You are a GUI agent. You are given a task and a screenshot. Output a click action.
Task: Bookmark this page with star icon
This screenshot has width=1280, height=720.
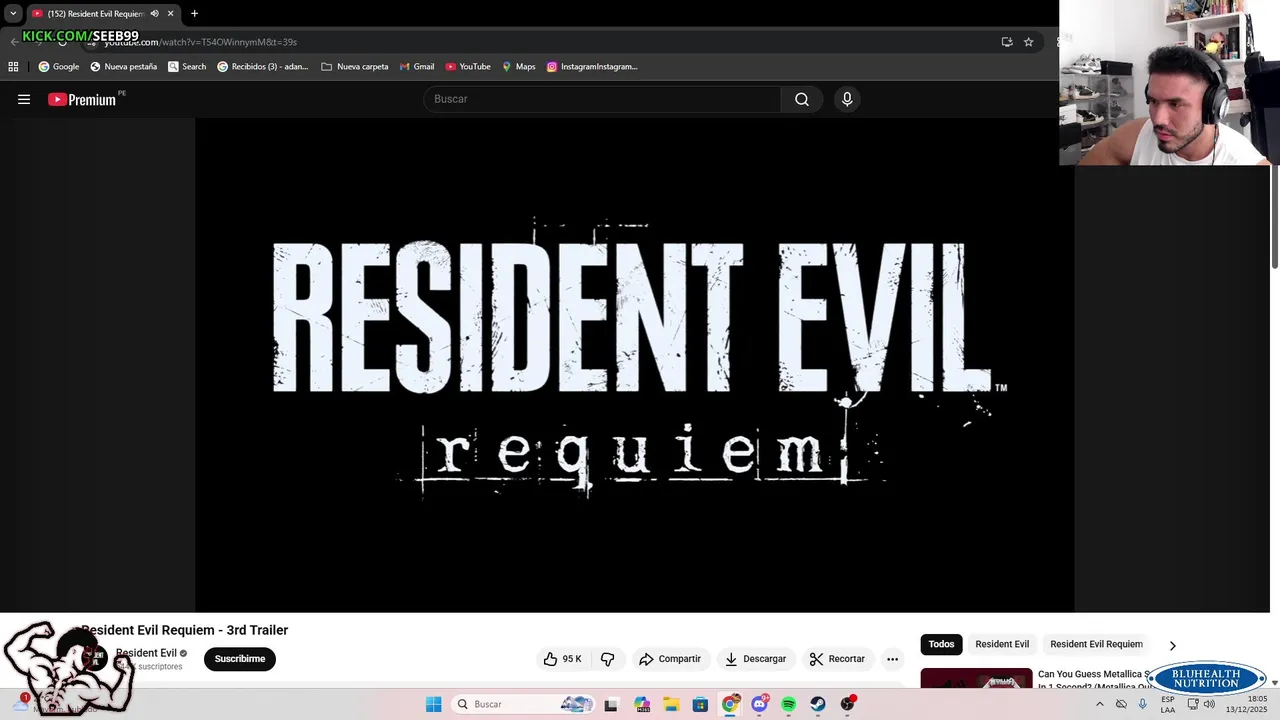pyautogui.click(x=1028, y=42)
